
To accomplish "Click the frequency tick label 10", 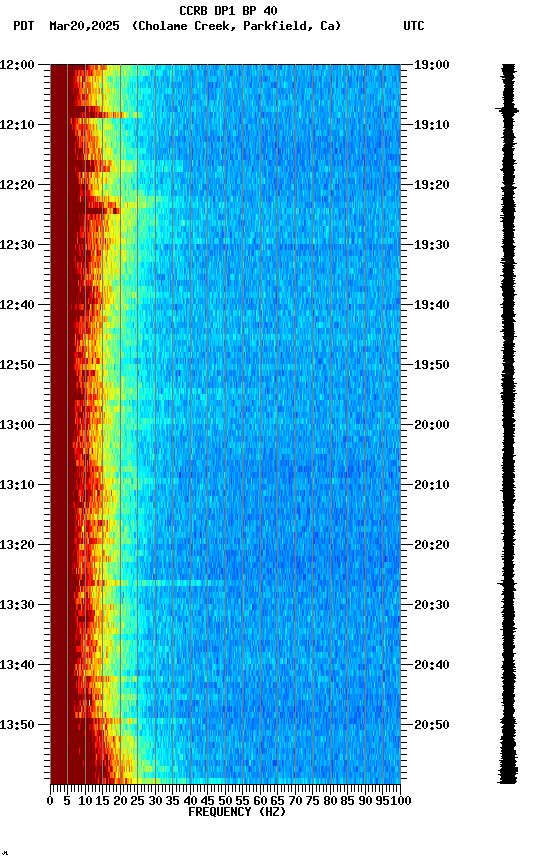I will [85, 801].
